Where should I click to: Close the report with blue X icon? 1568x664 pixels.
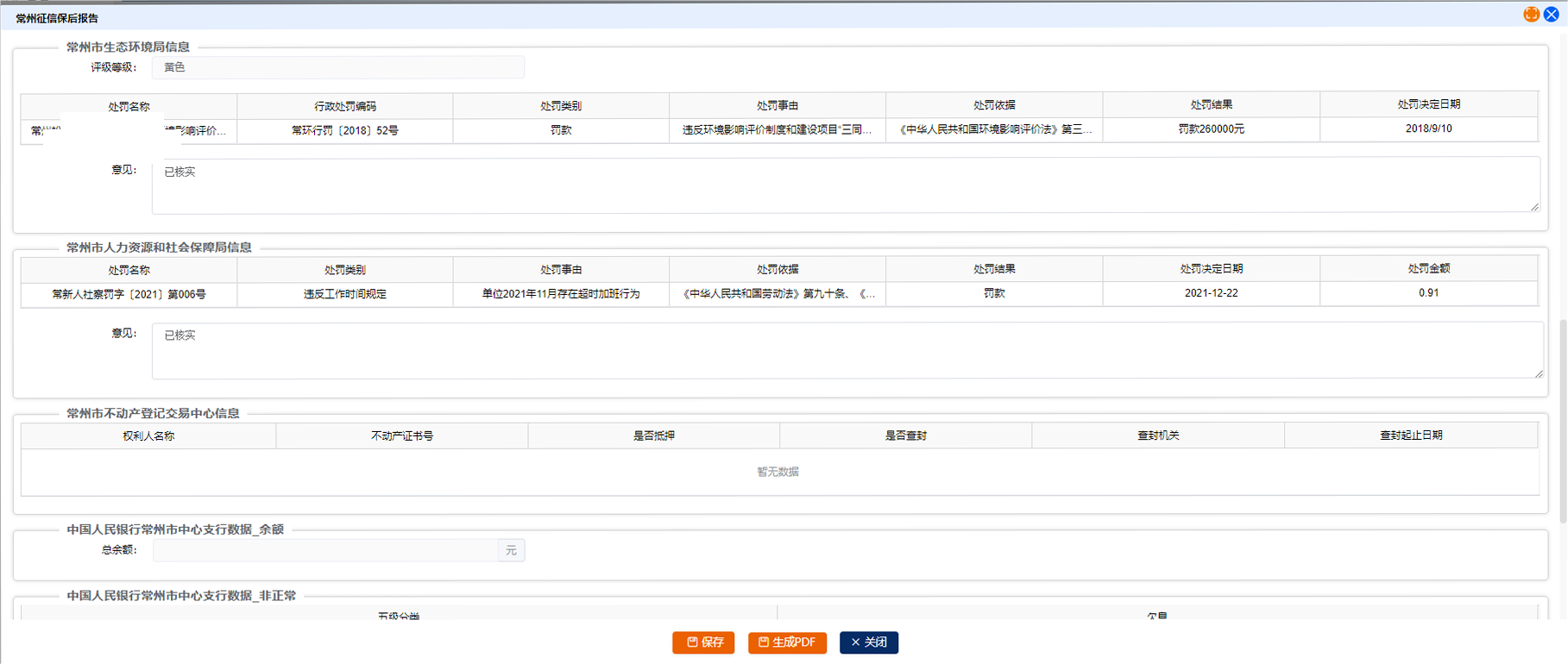(x=1552, y=14)
